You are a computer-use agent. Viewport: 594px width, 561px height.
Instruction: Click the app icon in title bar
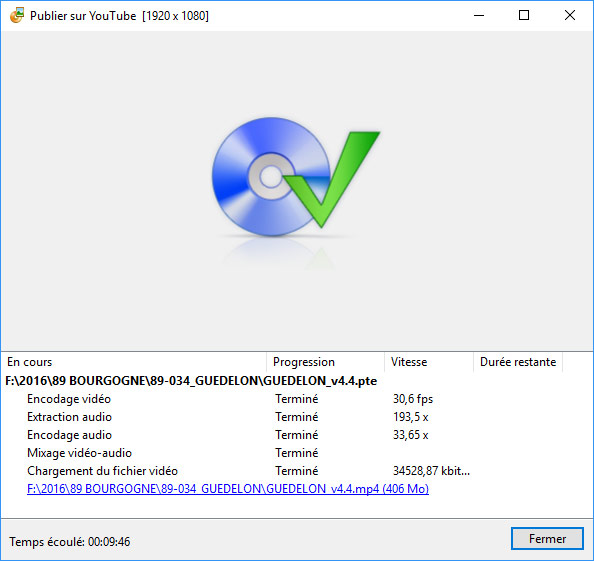click(17, 15)
